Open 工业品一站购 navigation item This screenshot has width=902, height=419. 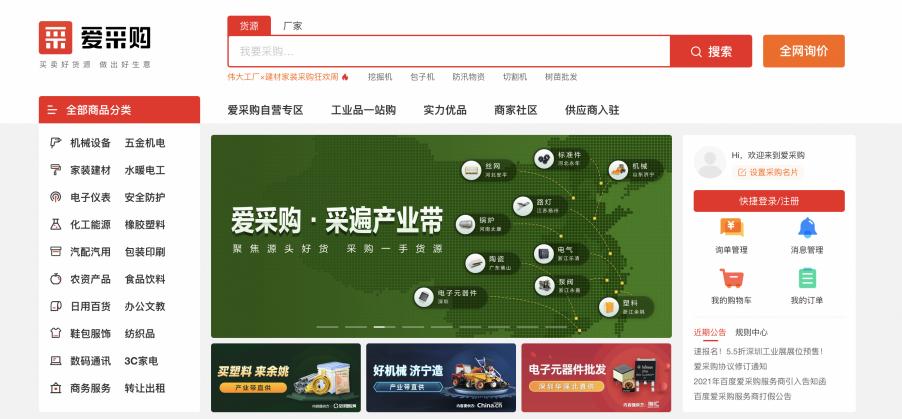coord(363,110)
